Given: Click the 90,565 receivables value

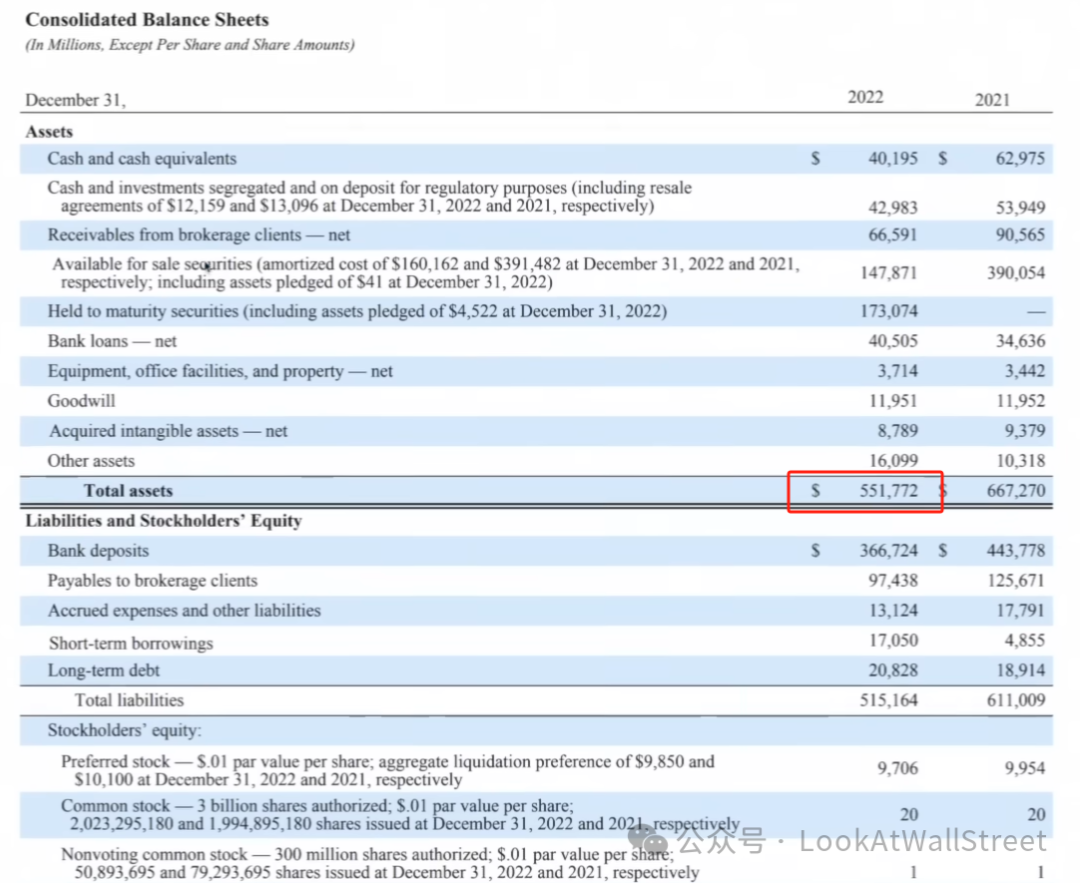Looking at the screenshot, I should point(1020,235).
